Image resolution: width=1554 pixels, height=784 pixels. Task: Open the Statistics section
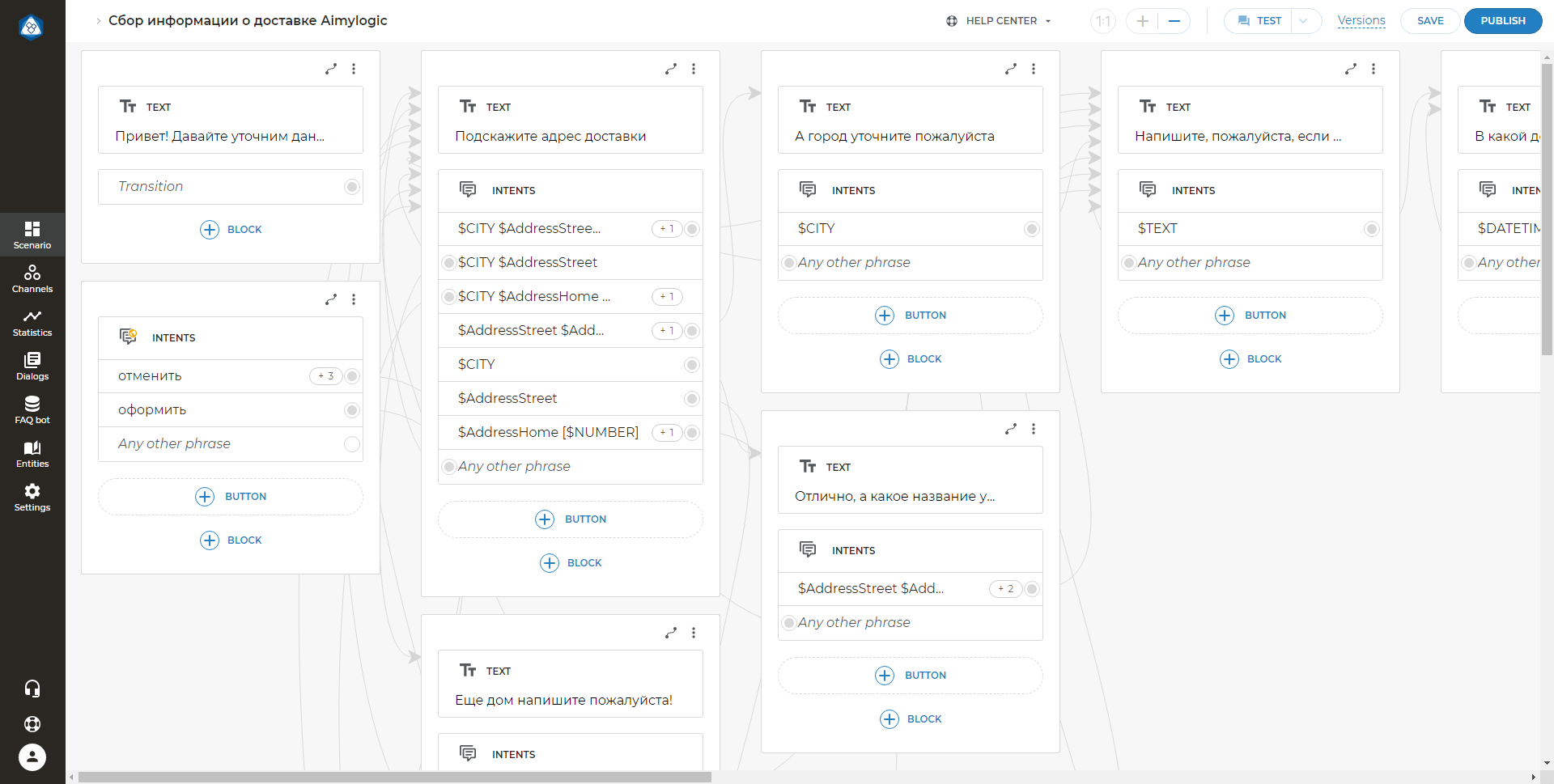point(32,322)
